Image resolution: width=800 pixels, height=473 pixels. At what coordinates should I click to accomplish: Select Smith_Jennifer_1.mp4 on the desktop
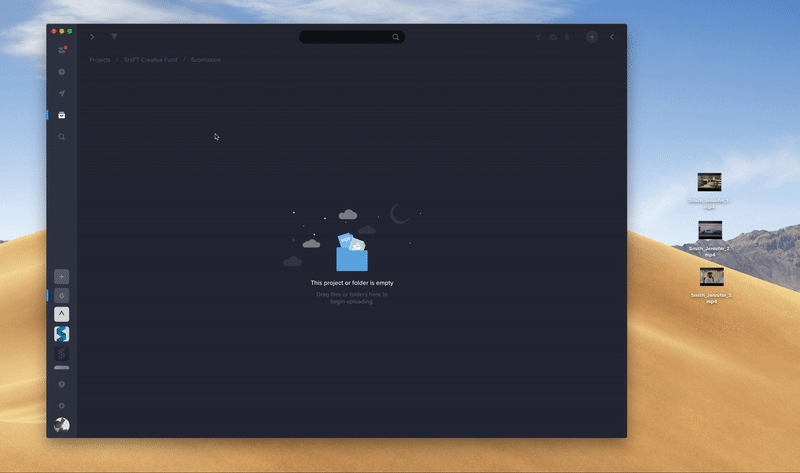click(x=709, y=191)
